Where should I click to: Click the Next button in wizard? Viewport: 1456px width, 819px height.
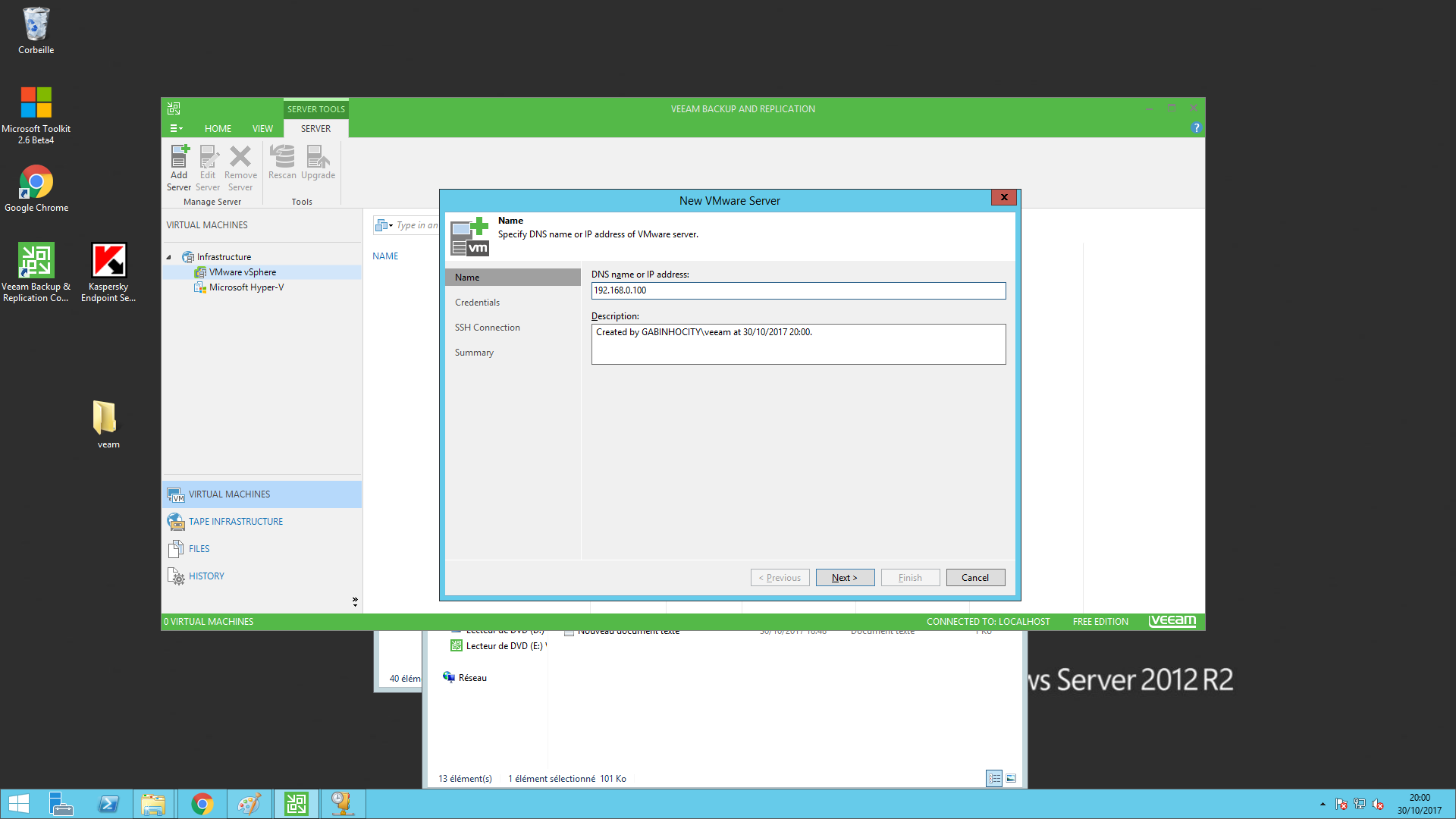point(845,578)
